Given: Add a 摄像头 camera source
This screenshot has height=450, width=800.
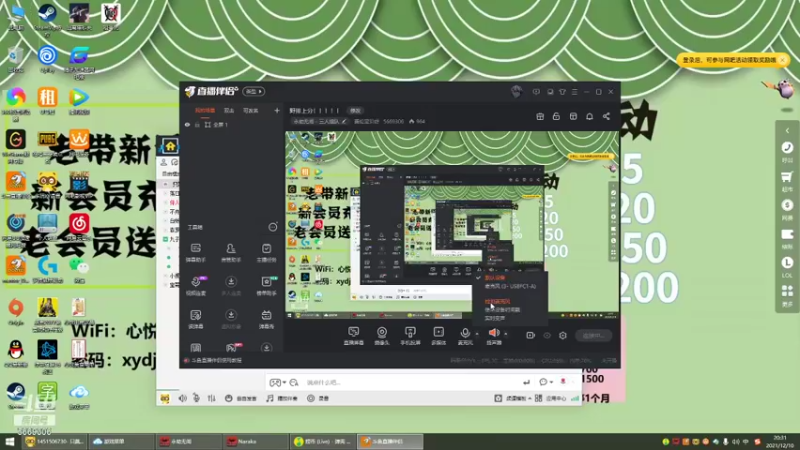Looking at the screenshot, I should click(382, 336).
